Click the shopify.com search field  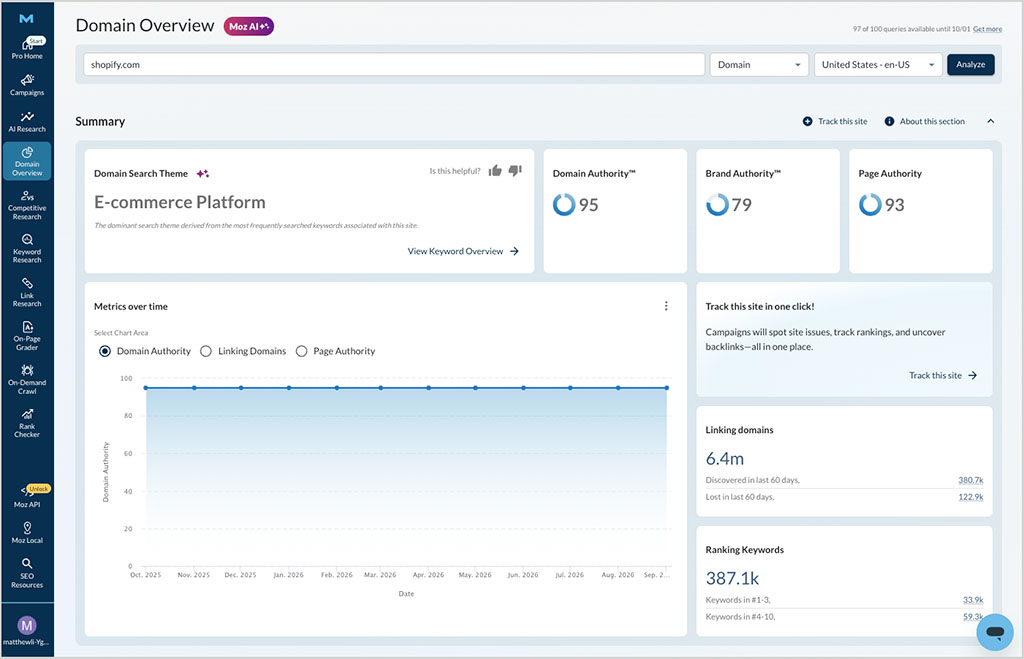pyautogui.click(x=394, y=65)
